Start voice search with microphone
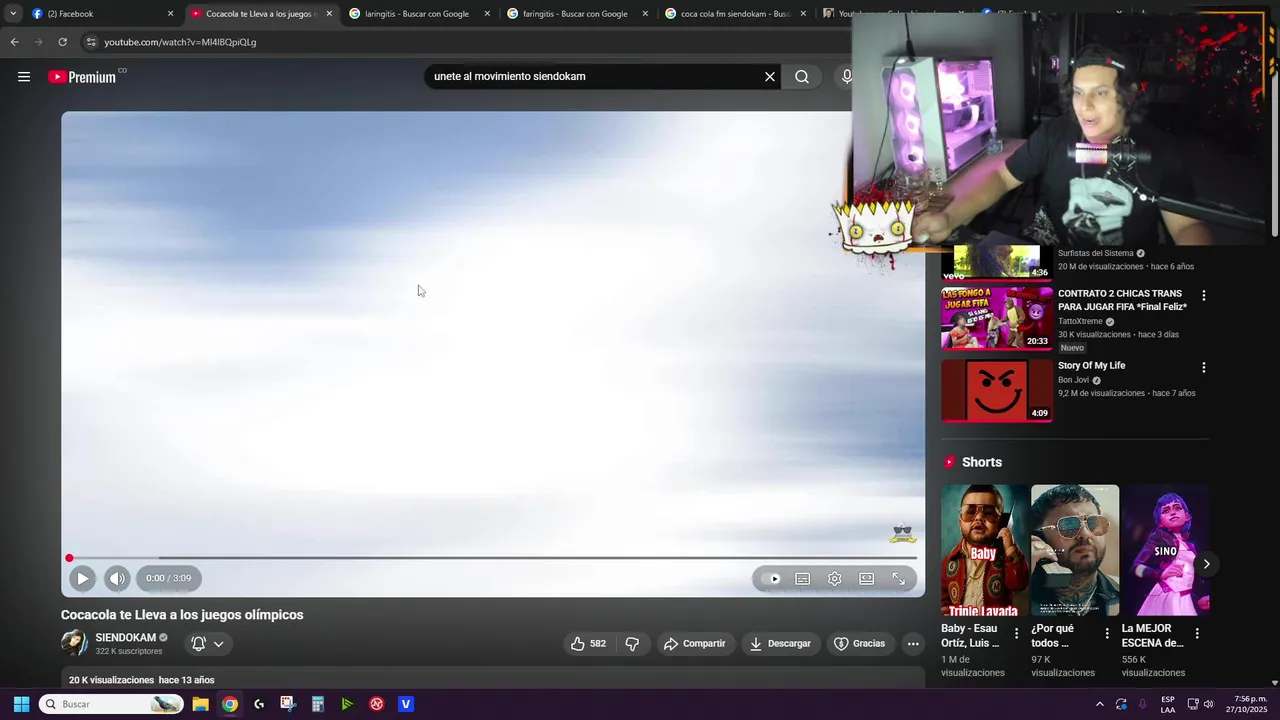 [847, 77]
